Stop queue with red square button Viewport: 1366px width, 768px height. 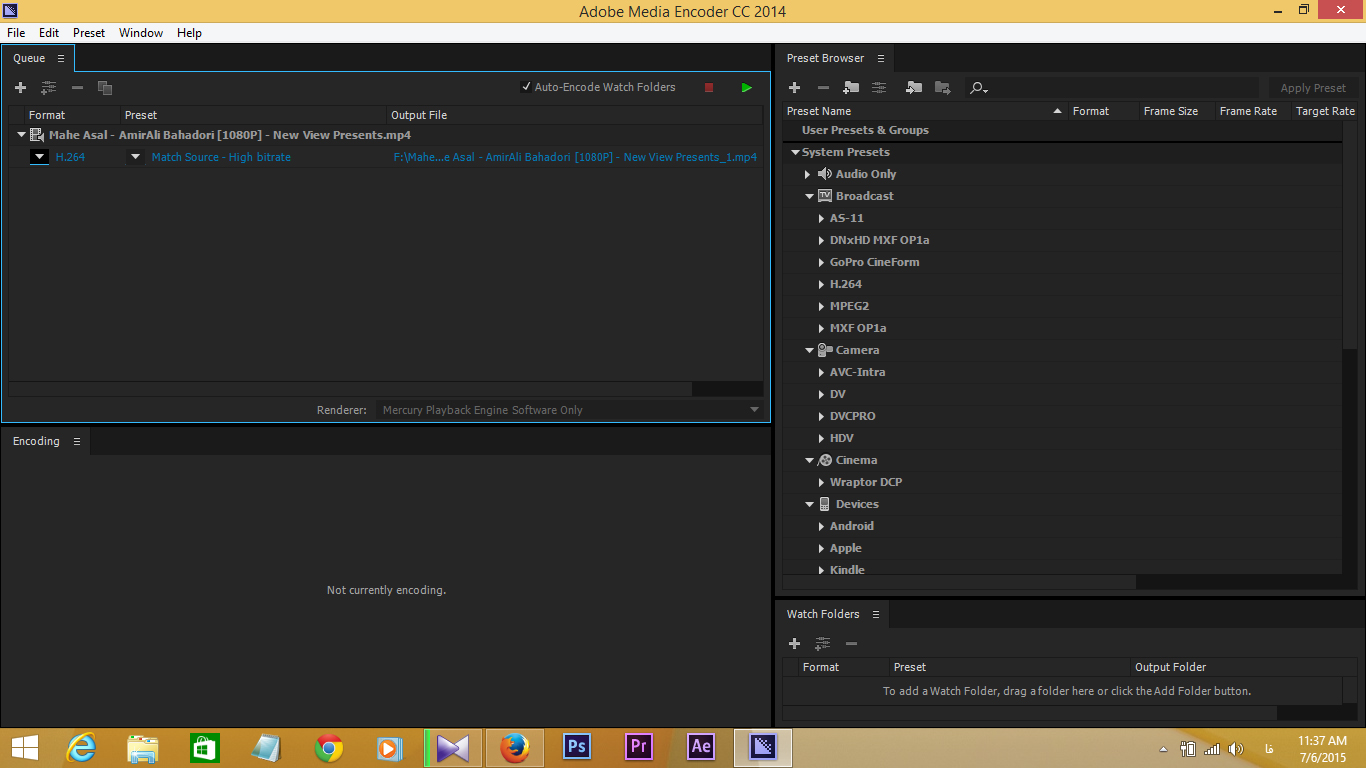709,88
